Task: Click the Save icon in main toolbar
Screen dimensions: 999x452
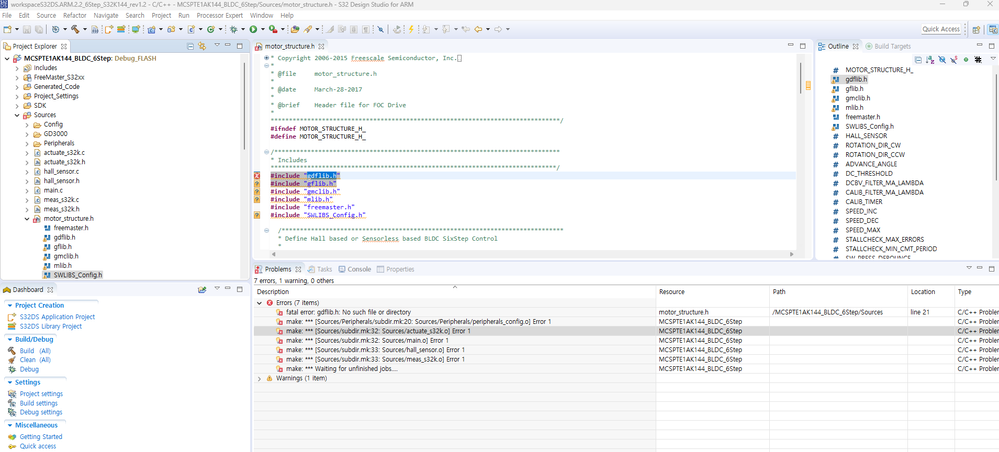Action: point(27,29)
